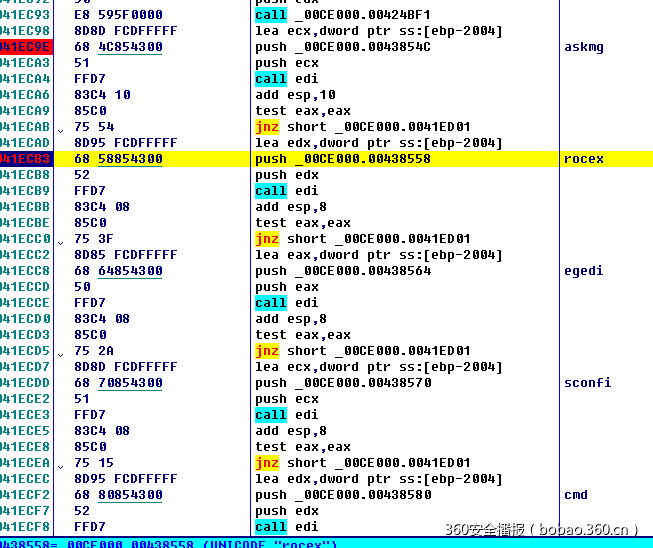This screenshot has width=653, height=548.
Task: Select hex bytes 68 64854300
Action: pyautogui.click(x=118, y=271)
